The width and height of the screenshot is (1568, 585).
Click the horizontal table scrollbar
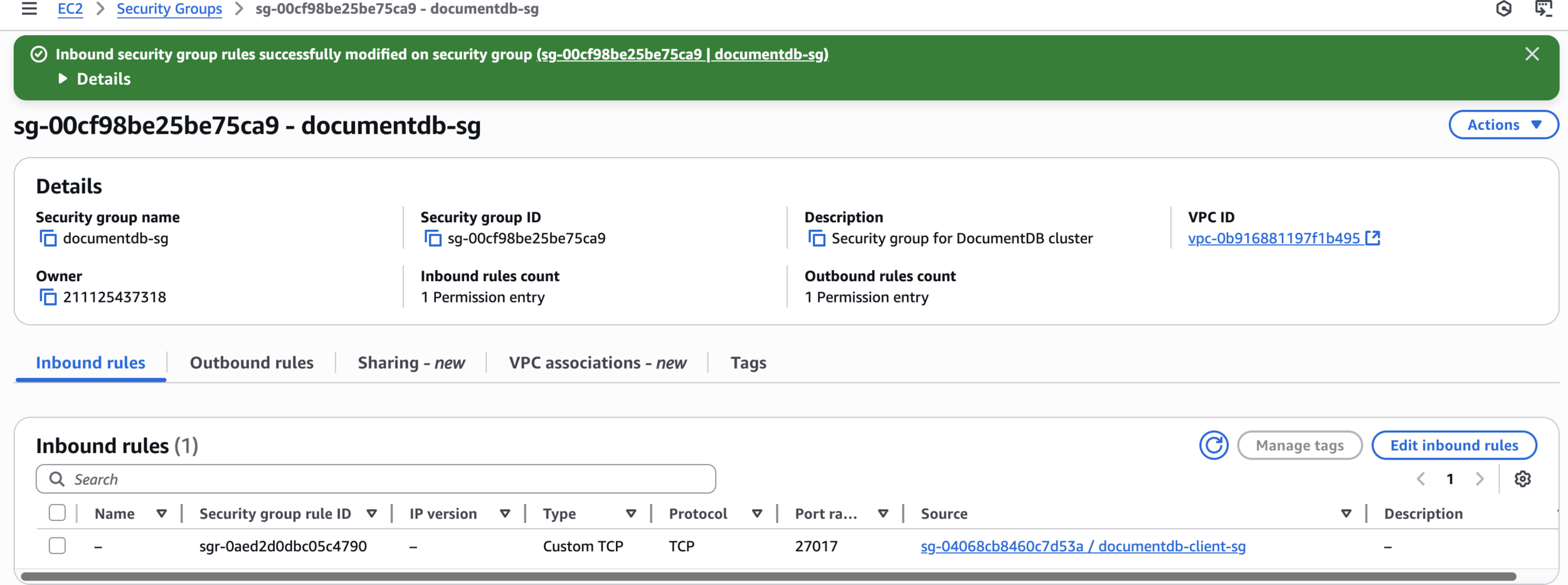(768, 576)
